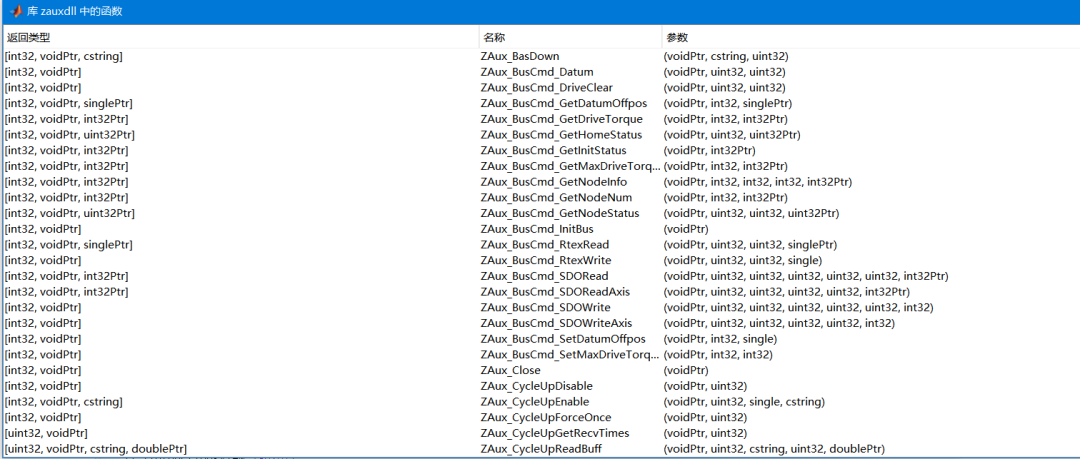Screen dimensions: 1080x459
Task: Click ZAux_BusCmd_RtexRead return type cell
Action: coord(68,245)
